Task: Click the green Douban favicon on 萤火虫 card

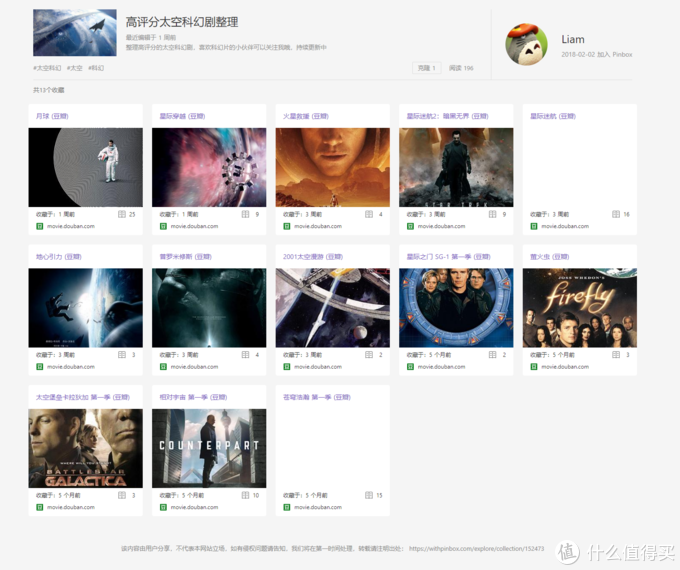Action: click(534, 367)
